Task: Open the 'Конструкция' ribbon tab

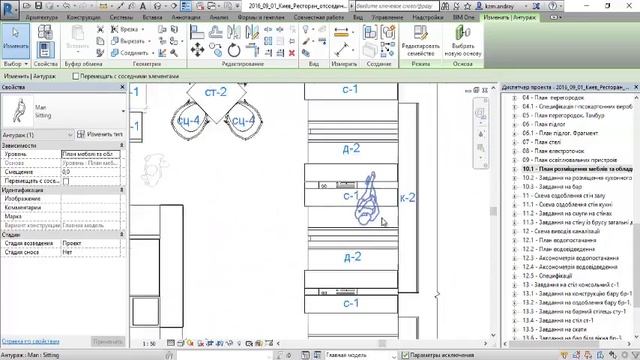Action: (x=83, y=18)
